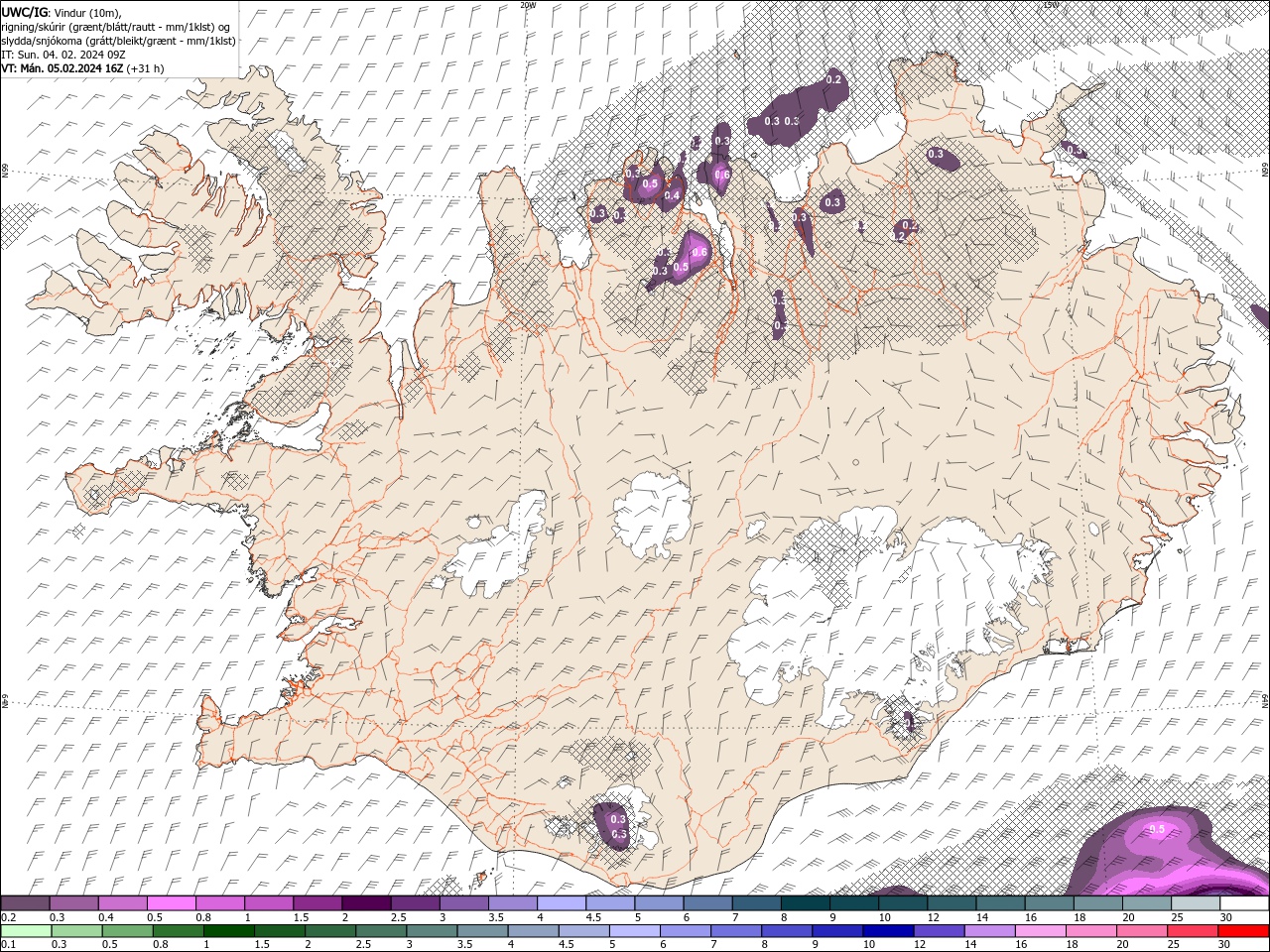This screenshot has width=1270, height=952.
Task: Click the 0.5 label in the offshore southeast blob
Action: tap(1157, 829)
